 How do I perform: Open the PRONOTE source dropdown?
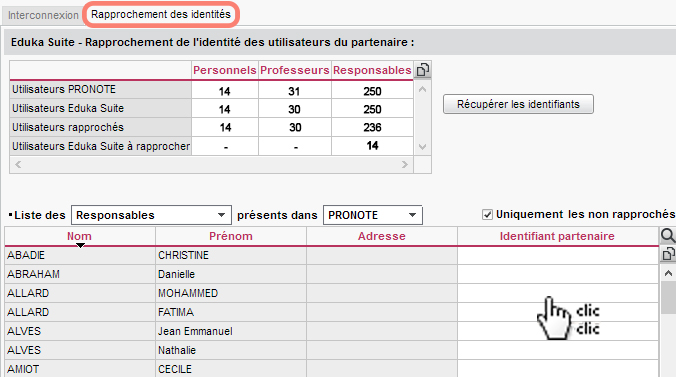372,215
